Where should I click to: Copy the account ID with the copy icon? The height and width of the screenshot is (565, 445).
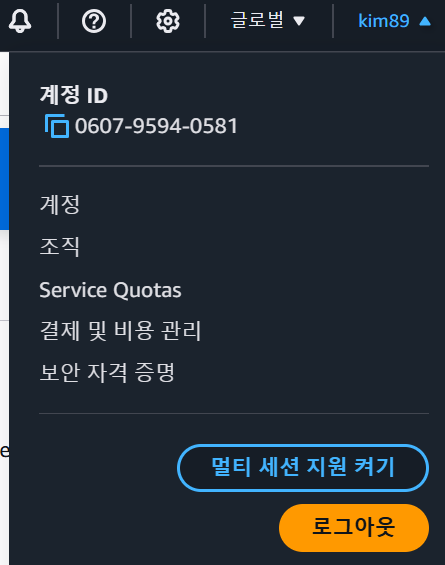pos(57,126)
